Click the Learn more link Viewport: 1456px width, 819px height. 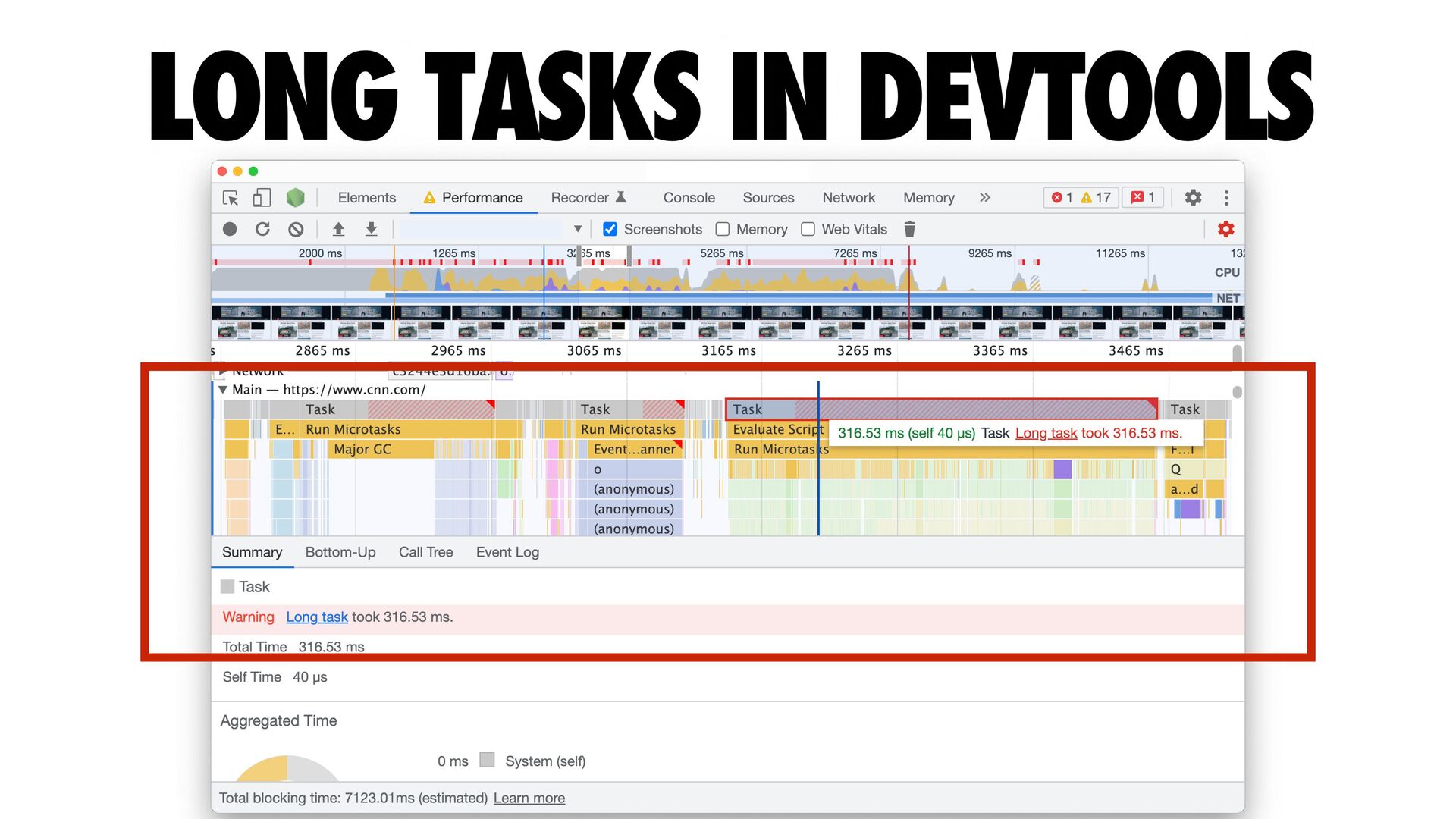(529, 798)
